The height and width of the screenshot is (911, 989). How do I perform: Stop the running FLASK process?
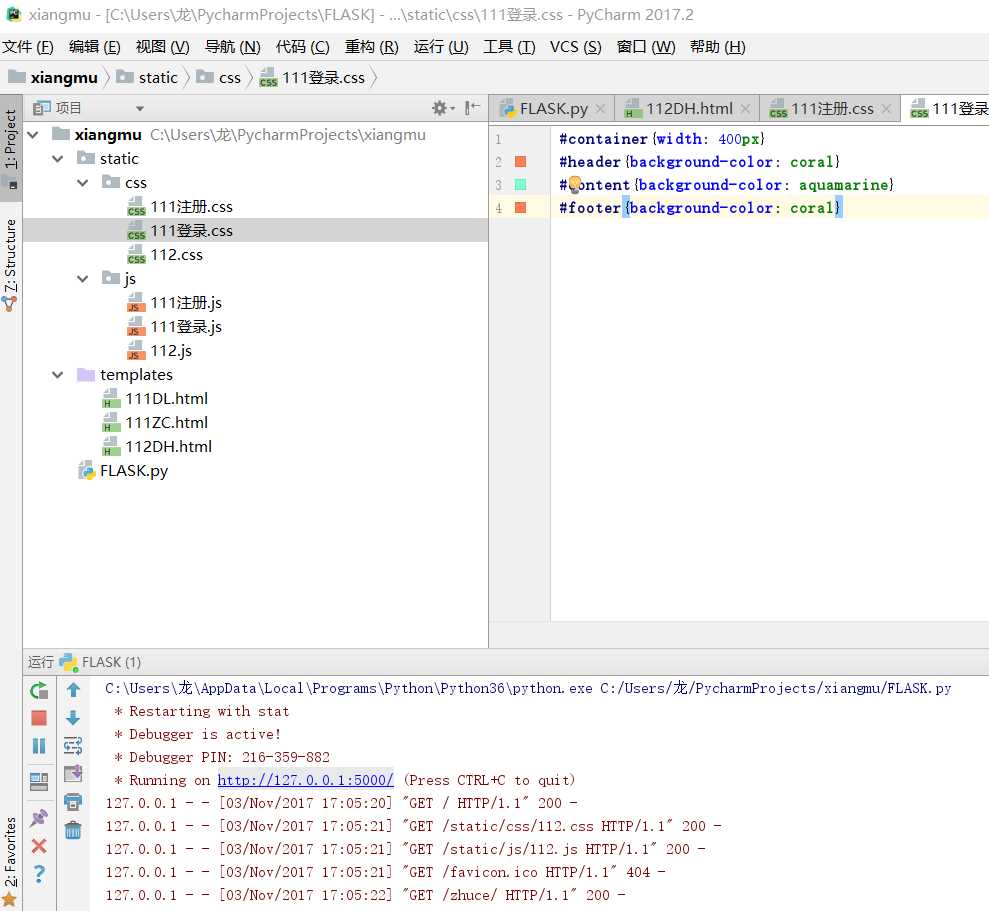click(x=39, y=718)
